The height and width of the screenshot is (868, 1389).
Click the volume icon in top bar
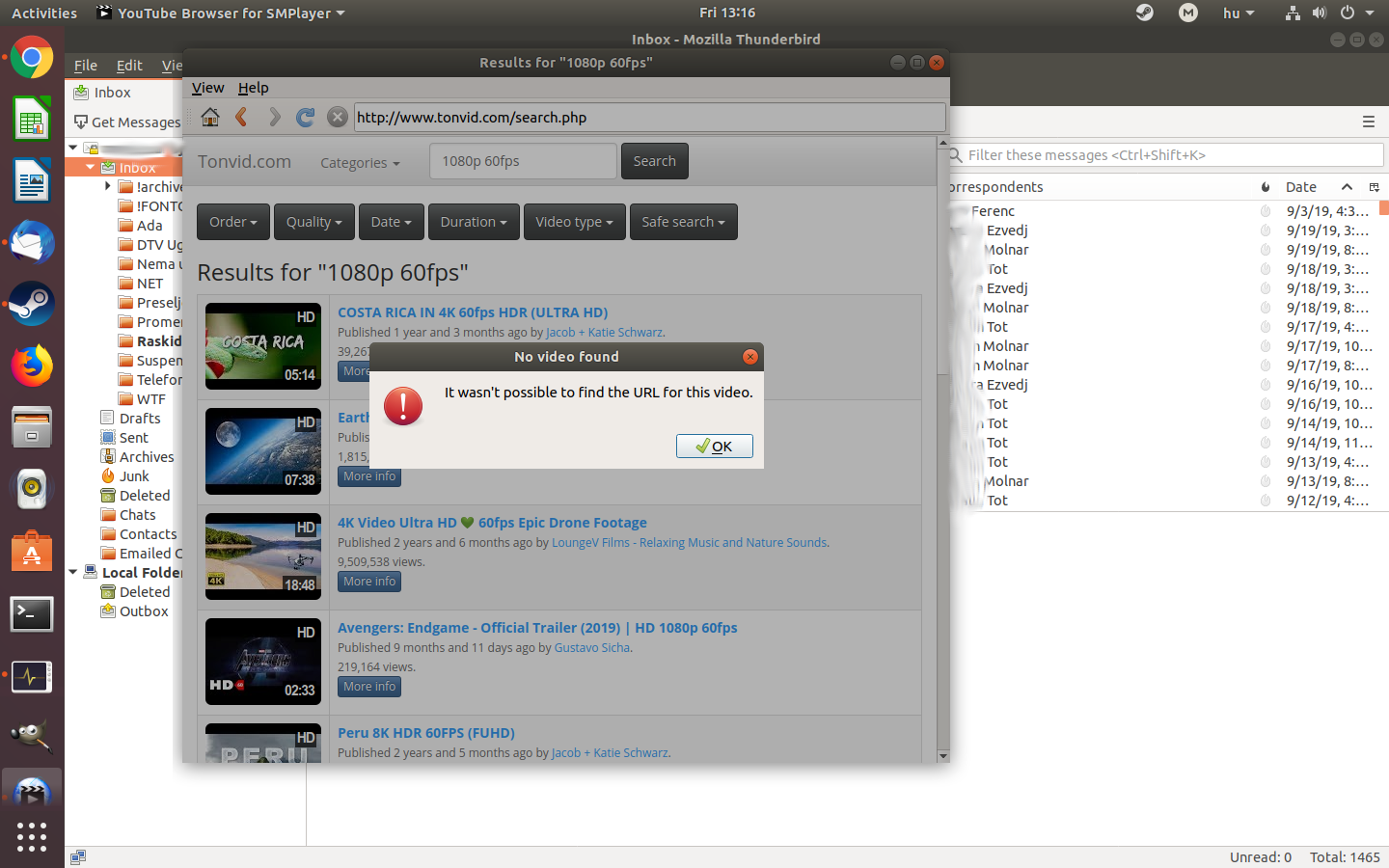pyautogui.click(x=1320, y=13)
